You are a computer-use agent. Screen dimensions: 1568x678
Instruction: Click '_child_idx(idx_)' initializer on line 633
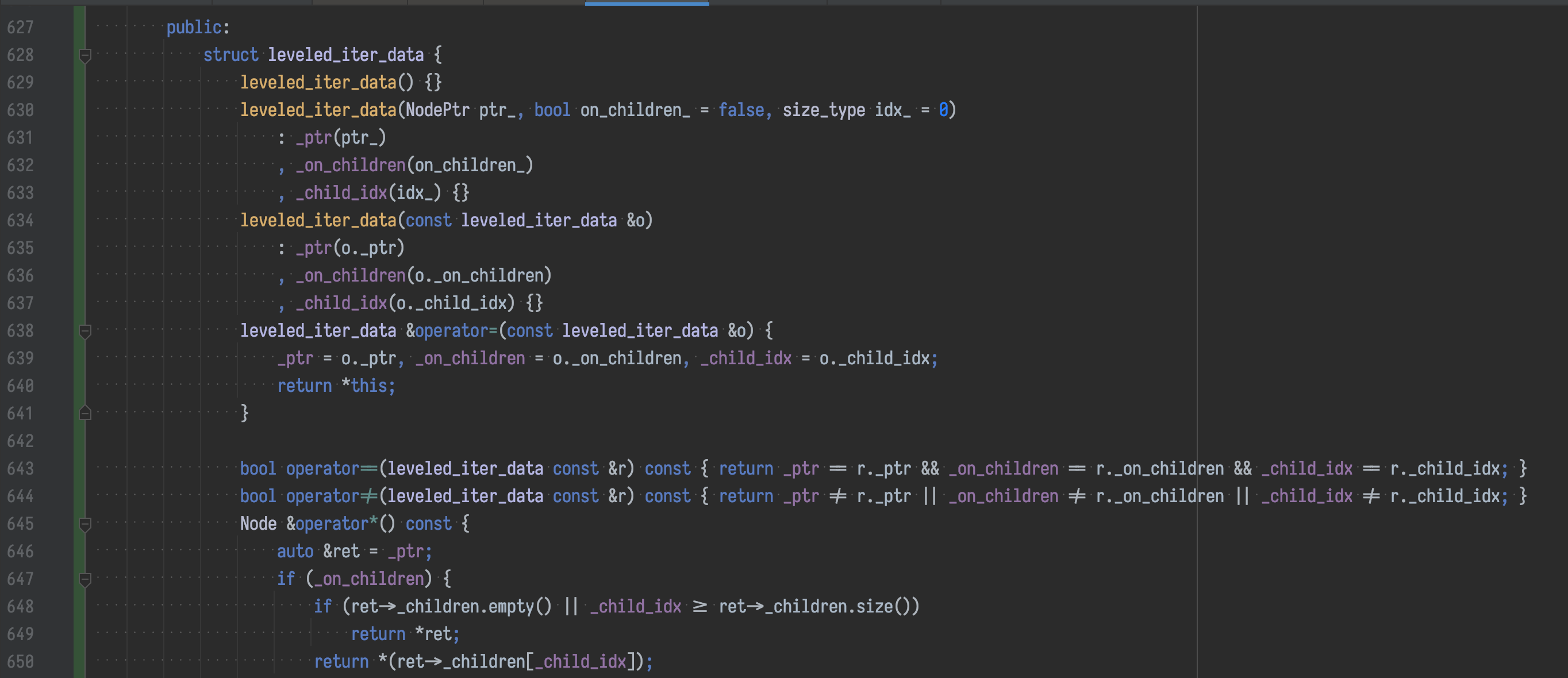[368, 193]
